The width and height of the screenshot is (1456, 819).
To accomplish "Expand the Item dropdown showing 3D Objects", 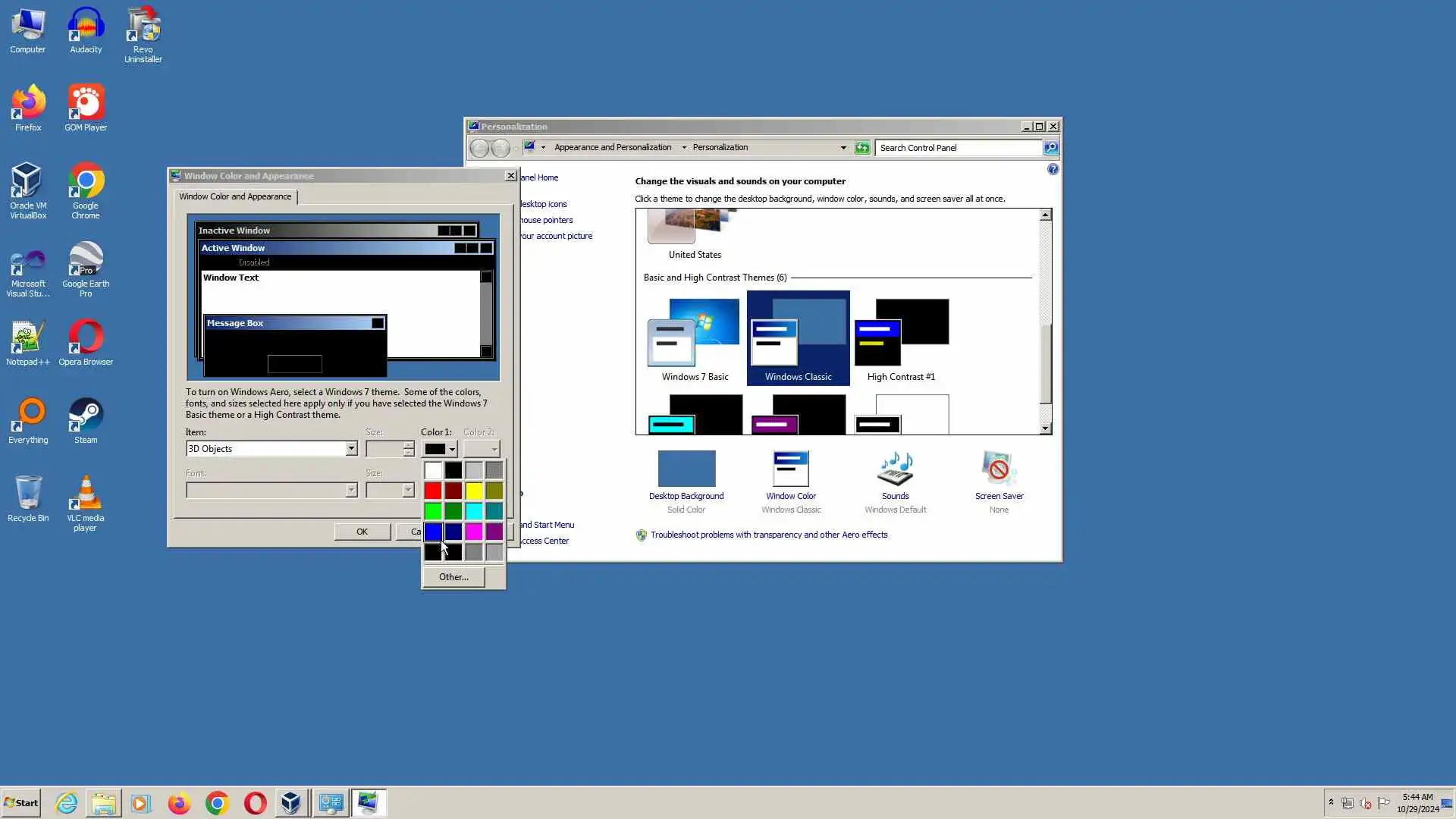I will (x=351, y=449).
